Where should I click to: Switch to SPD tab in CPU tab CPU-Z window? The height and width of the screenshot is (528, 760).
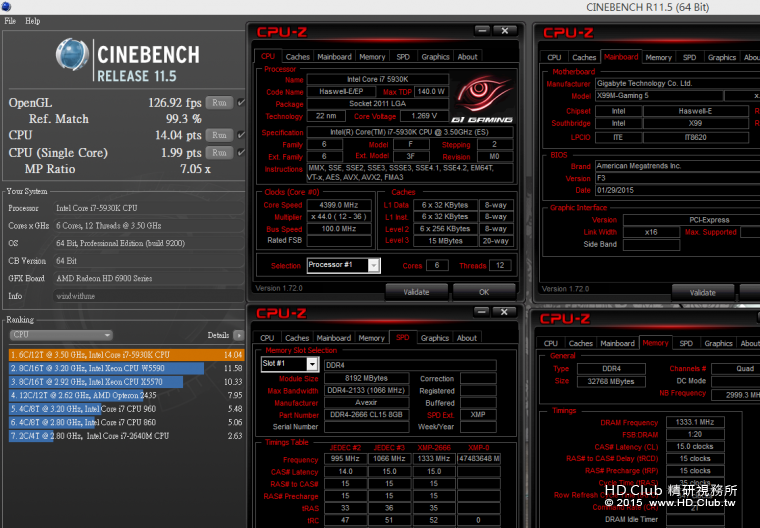pyautogui.click(x=403, y=57)
